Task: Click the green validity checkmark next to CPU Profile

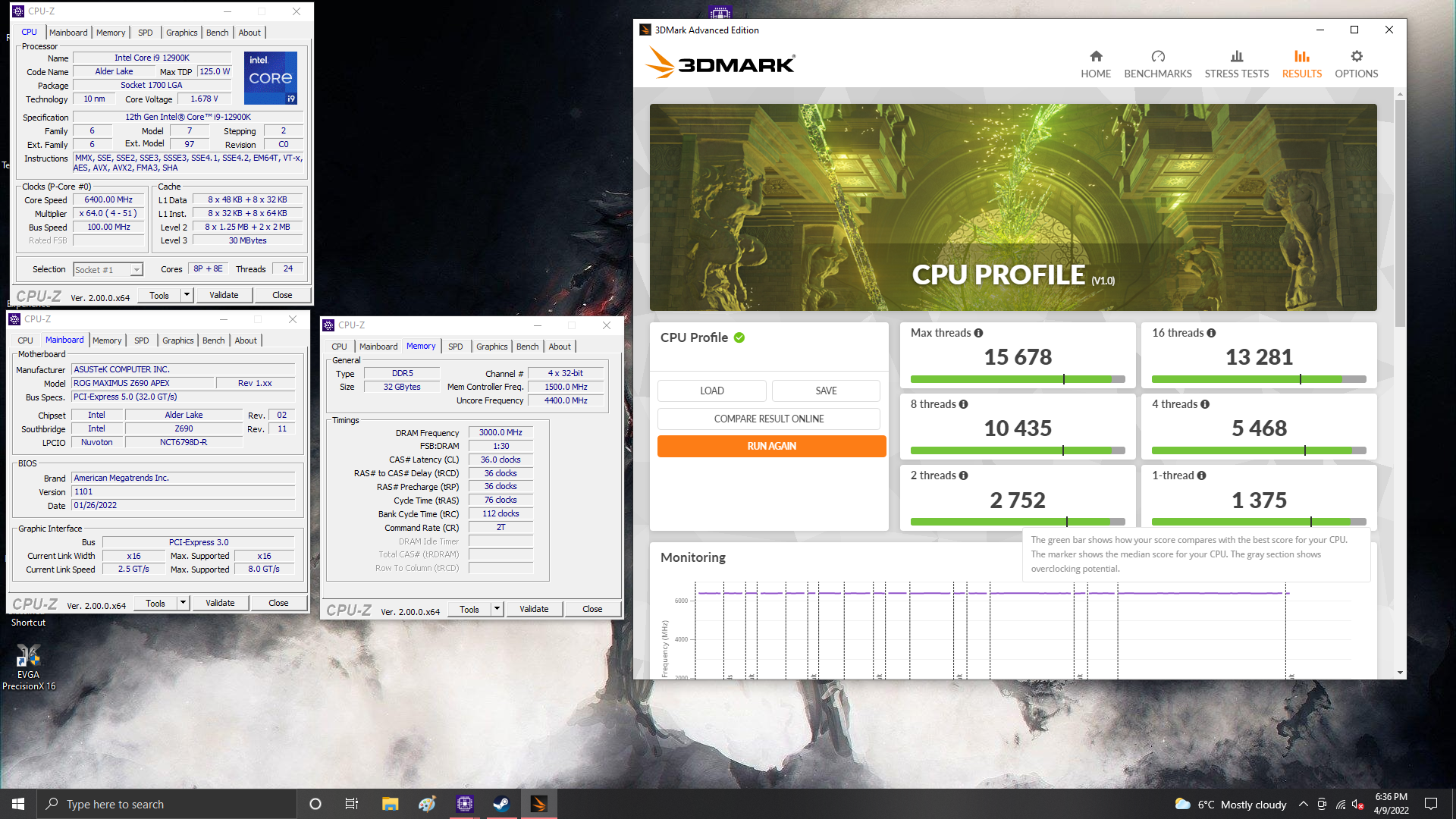Action: (739, 337)
